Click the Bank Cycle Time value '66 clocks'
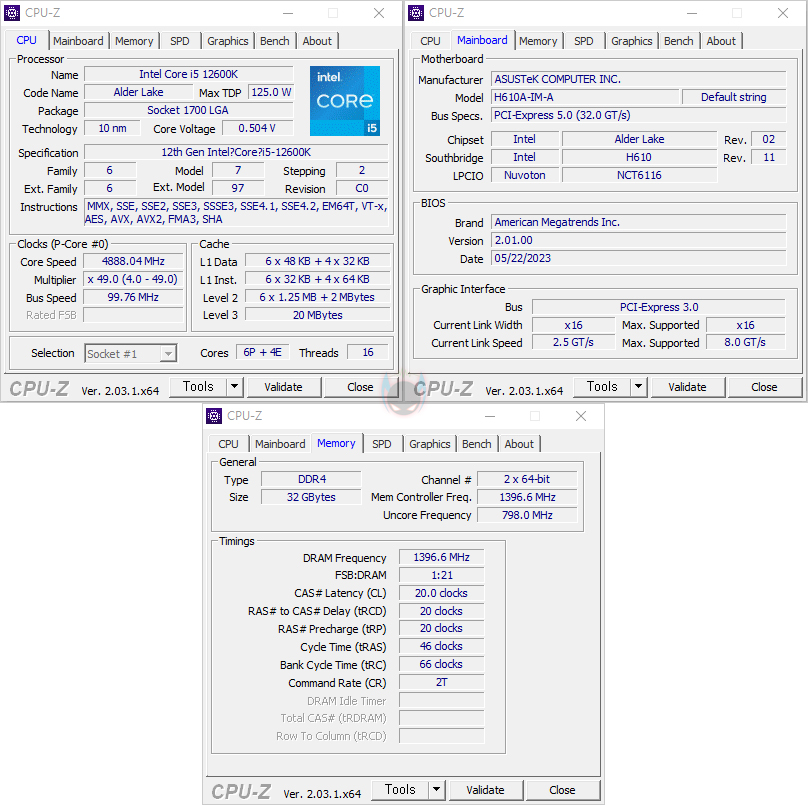Image resolution: width=808 pixels, height=806 pixels. click(442, 664)
